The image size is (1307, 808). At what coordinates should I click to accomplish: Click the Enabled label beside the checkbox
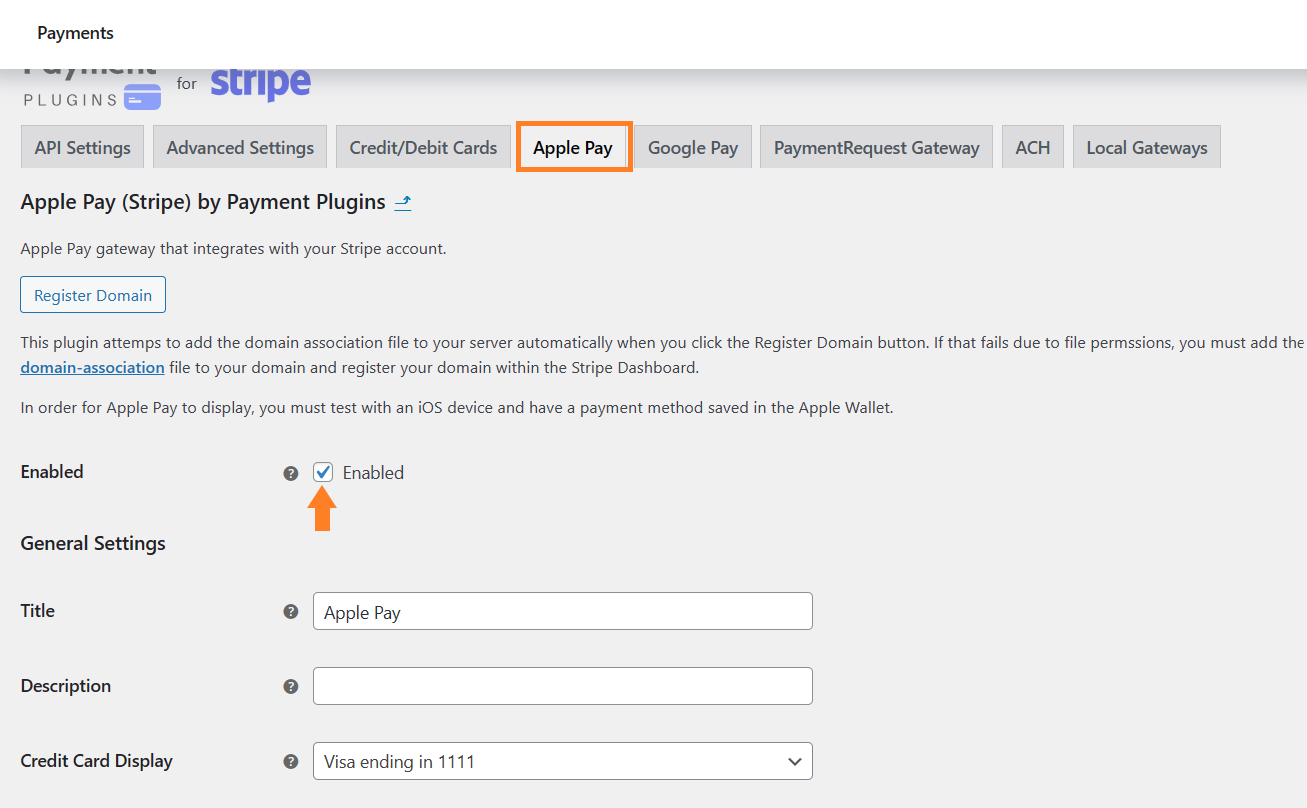click(x=373, y=473)
